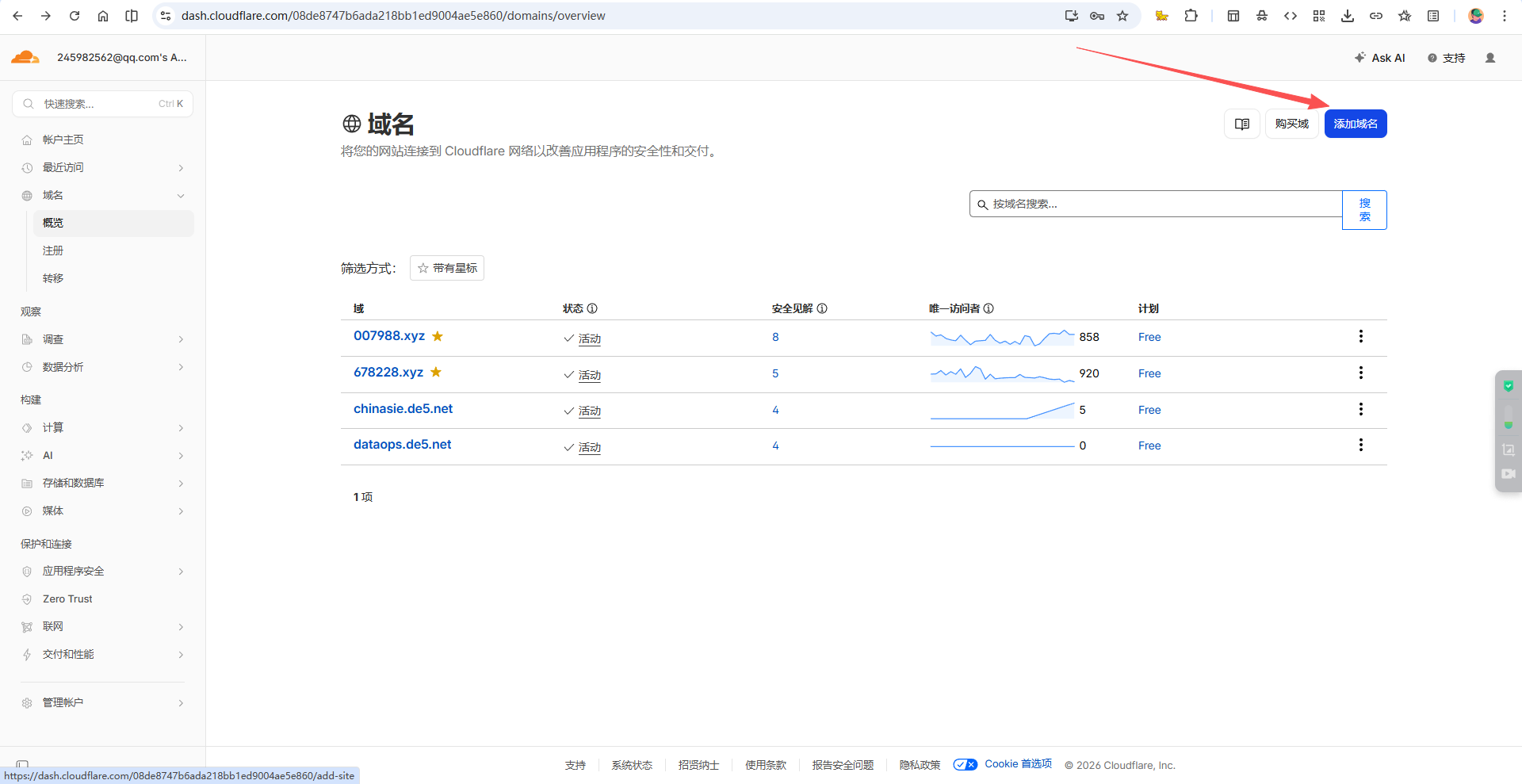Expand the AI sidebar item
The image size is (1522, 784).
tap(103, 455)
